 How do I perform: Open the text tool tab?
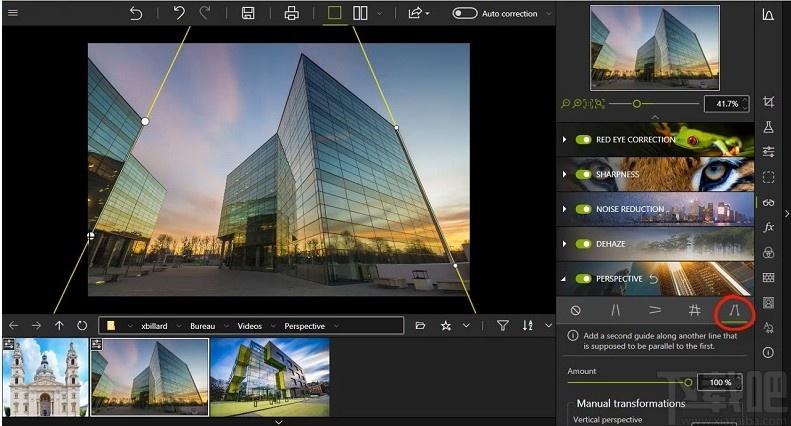[768, 328]
